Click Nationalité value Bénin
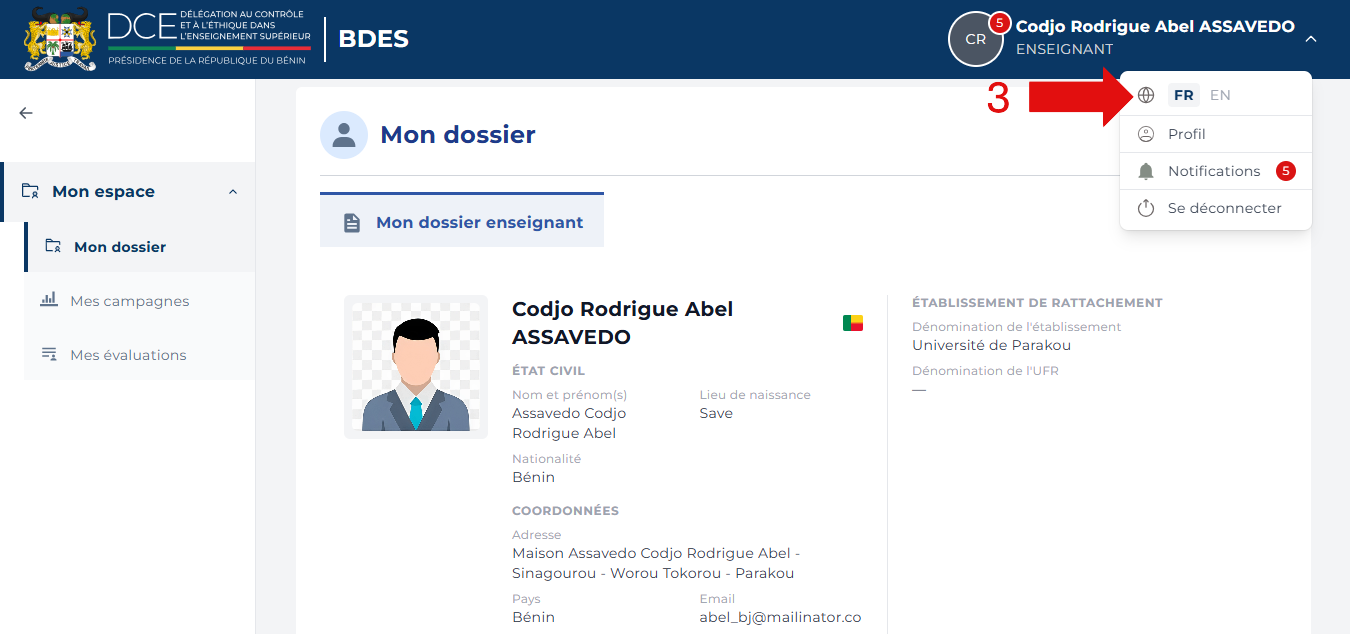The image size is (1350, 634). tap(533, 477)
